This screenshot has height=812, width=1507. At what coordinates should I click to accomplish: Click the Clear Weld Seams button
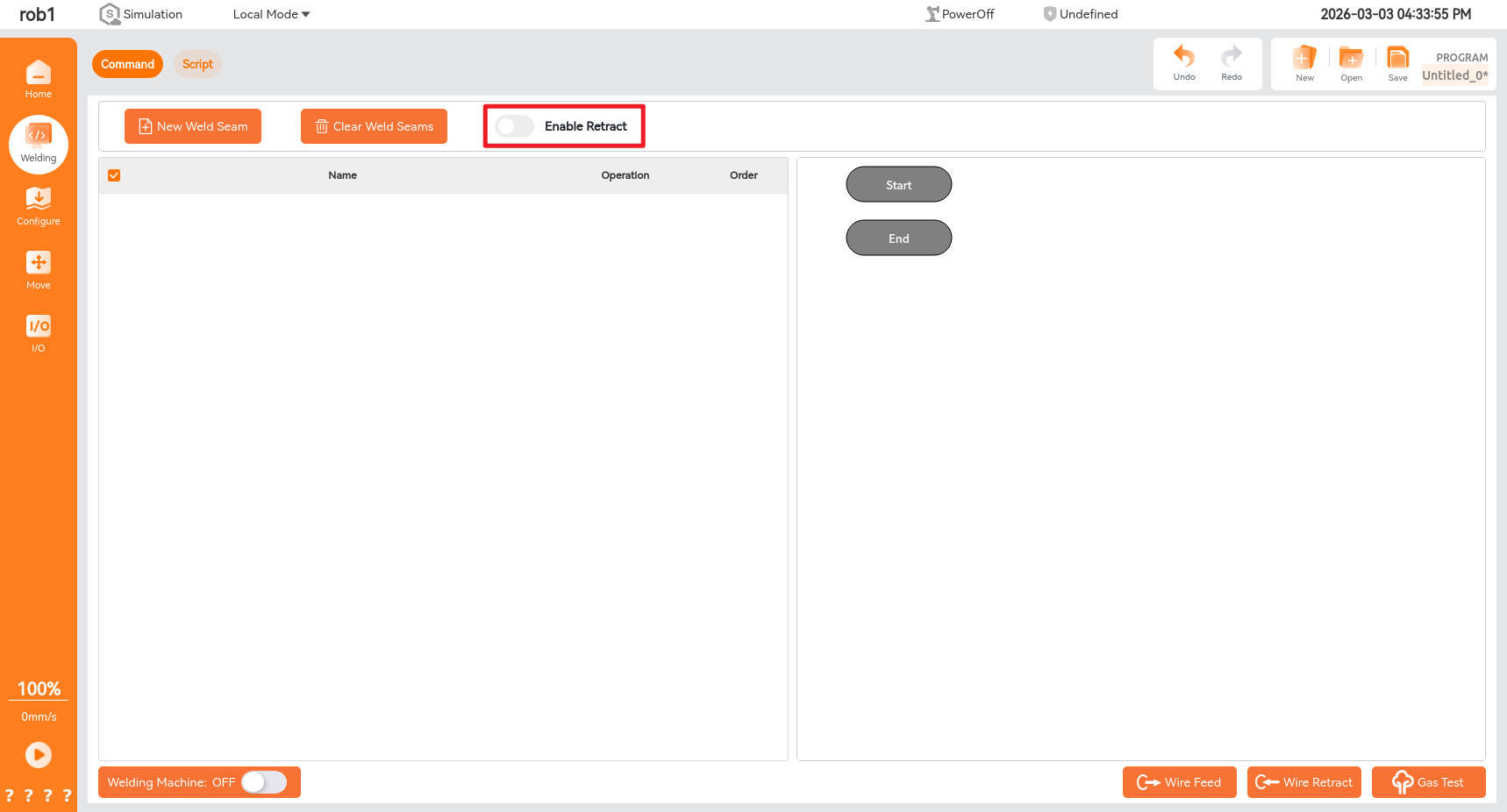point(374,126)
